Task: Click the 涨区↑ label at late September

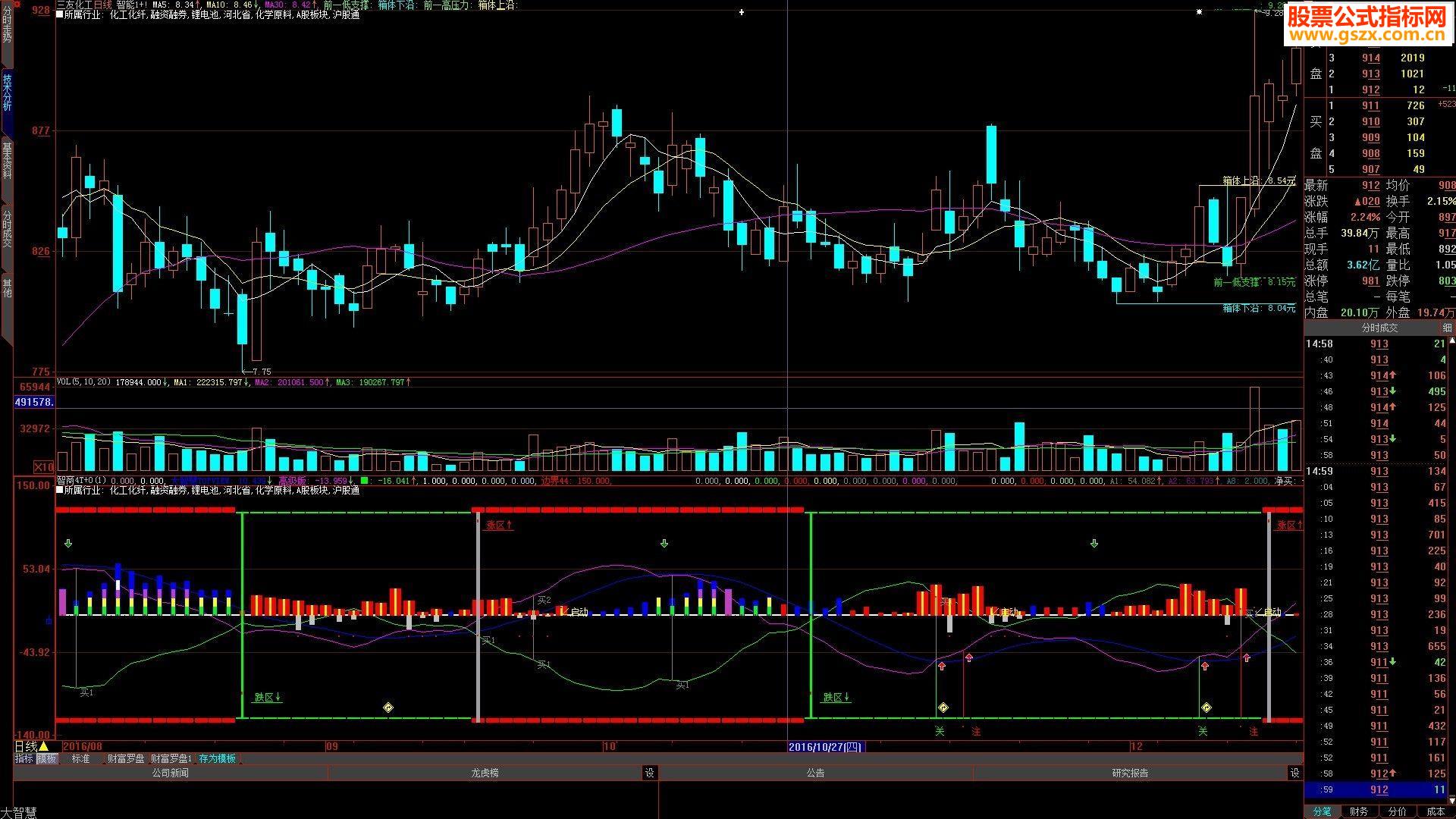Action: [x=499, y=525]
